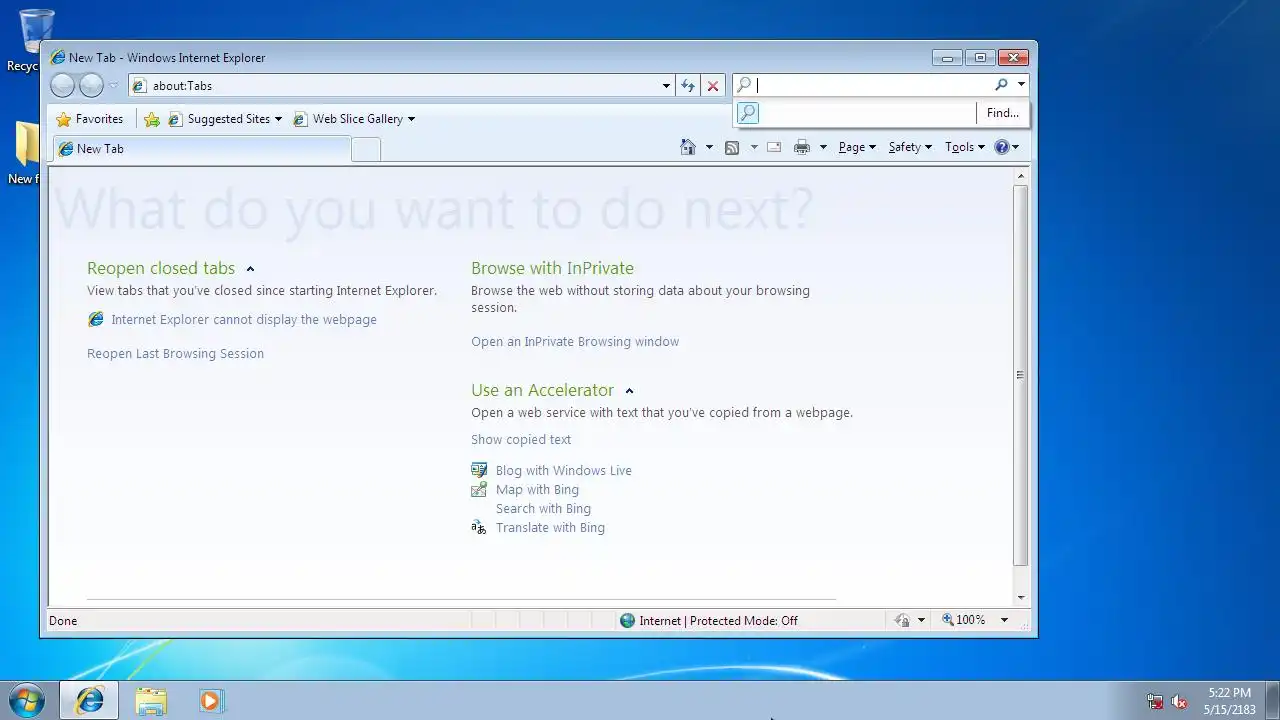The height and width of the screenshot is (720, 1280).
Task: Click the Blog with Windows Live icon
Action: (x=479, y=470)
